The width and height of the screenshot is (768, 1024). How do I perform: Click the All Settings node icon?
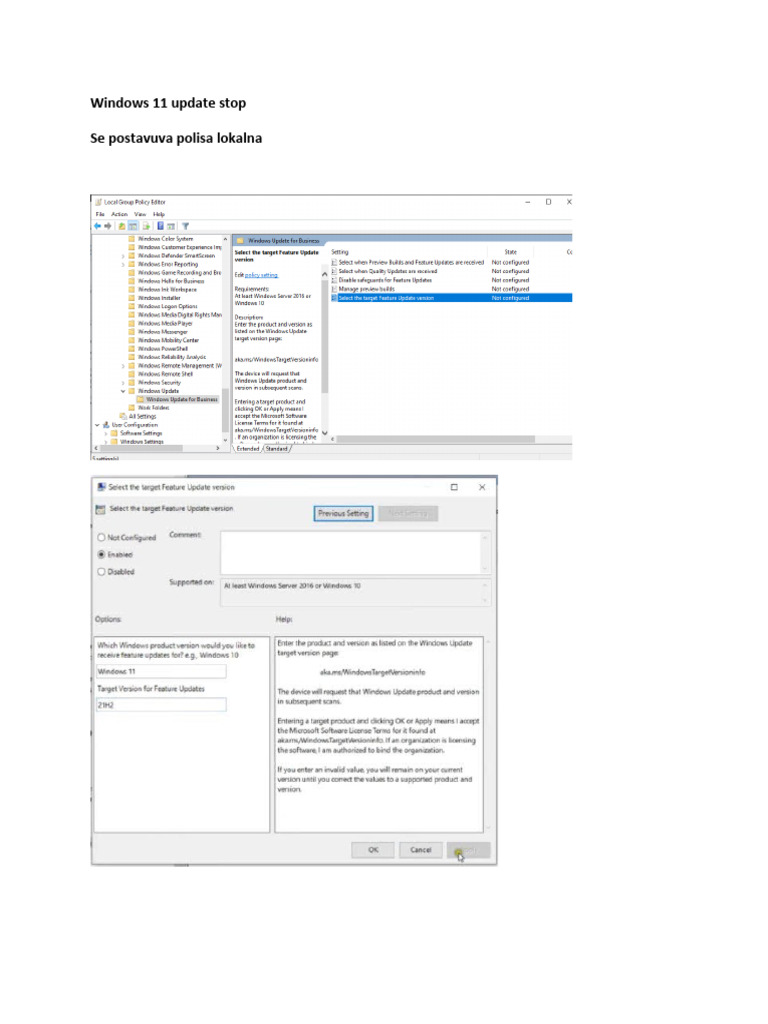click(123, 416)
